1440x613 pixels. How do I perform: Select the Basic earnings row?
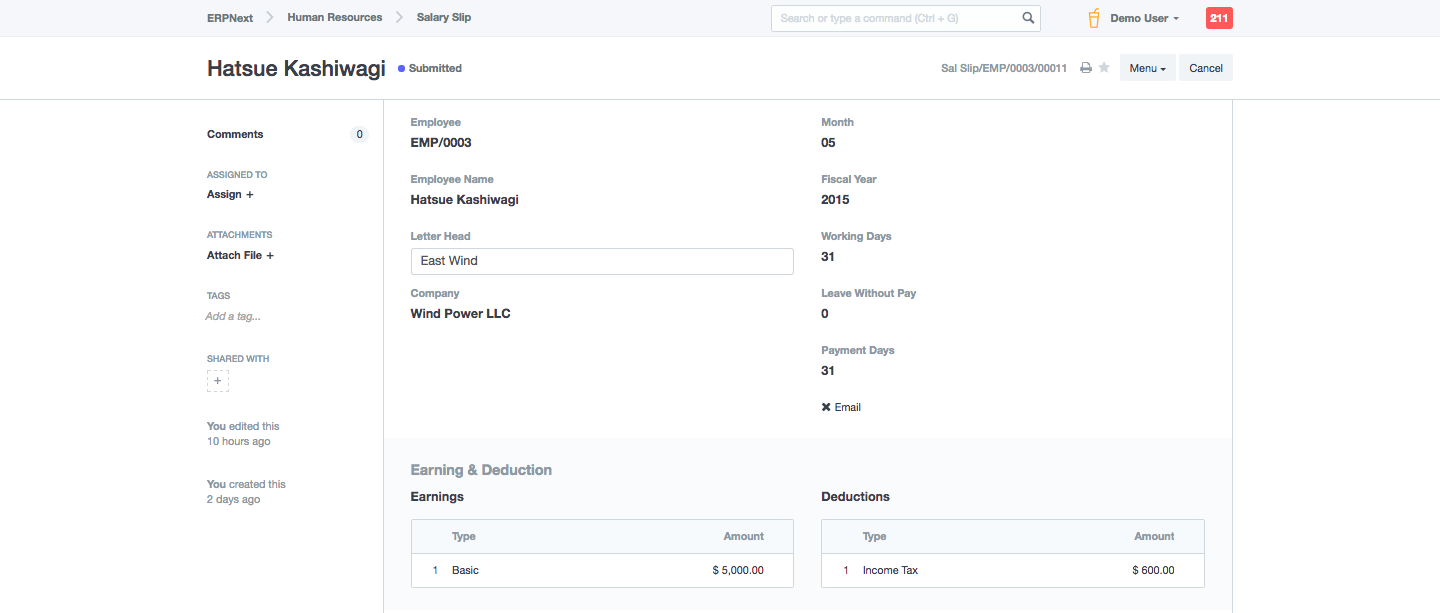602,570
